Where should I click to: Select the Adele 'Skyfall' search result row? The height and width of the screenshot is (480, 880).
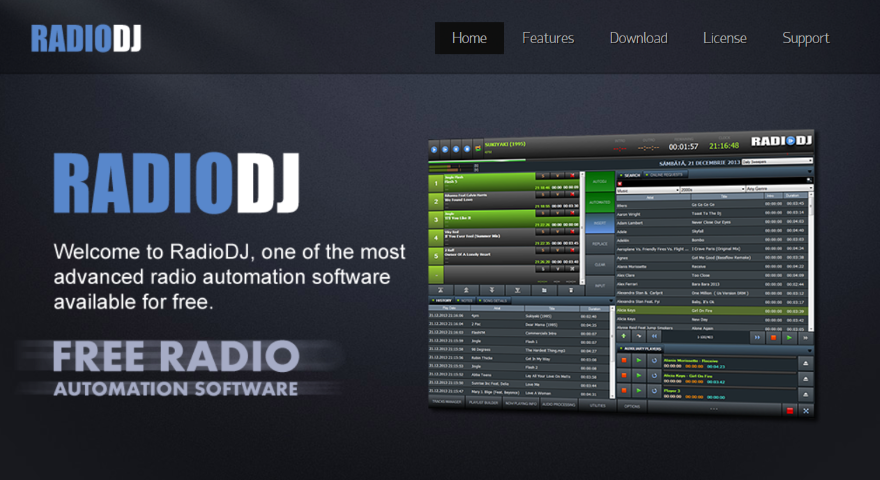point(712,231)
